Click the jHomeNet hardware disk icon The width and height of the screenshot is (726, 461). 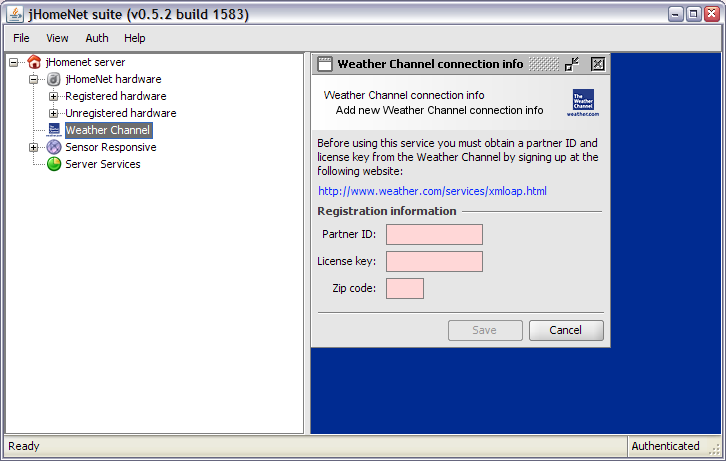[54, 79]
